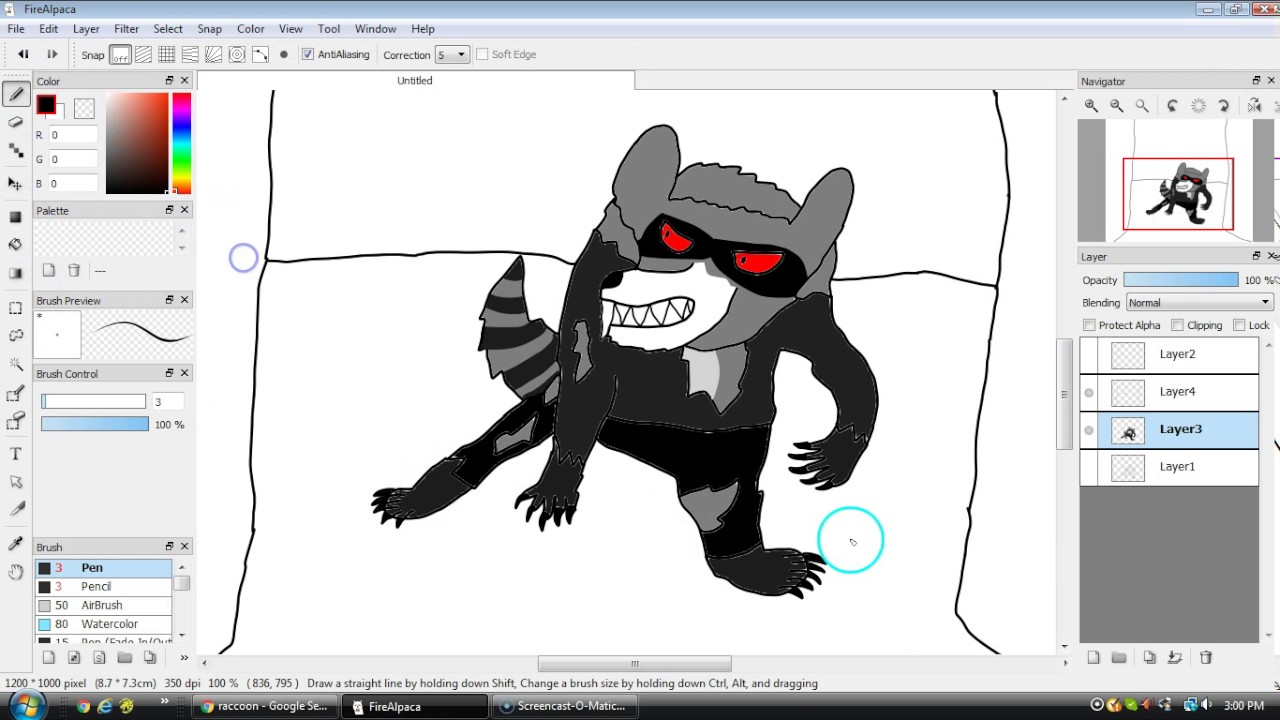Viewport: 1280px width, 720px height.
Task: Select Layer2 in the layer list
Action: point(1169,354)
